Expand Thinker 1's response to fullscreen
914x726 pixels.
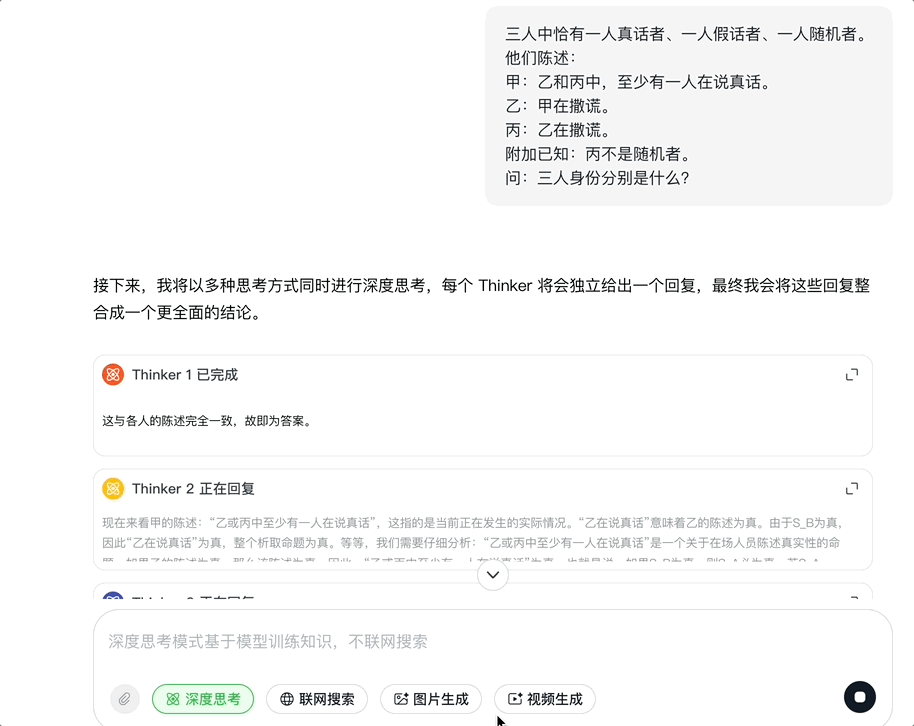pyautogui.click(x=851, y=375)
